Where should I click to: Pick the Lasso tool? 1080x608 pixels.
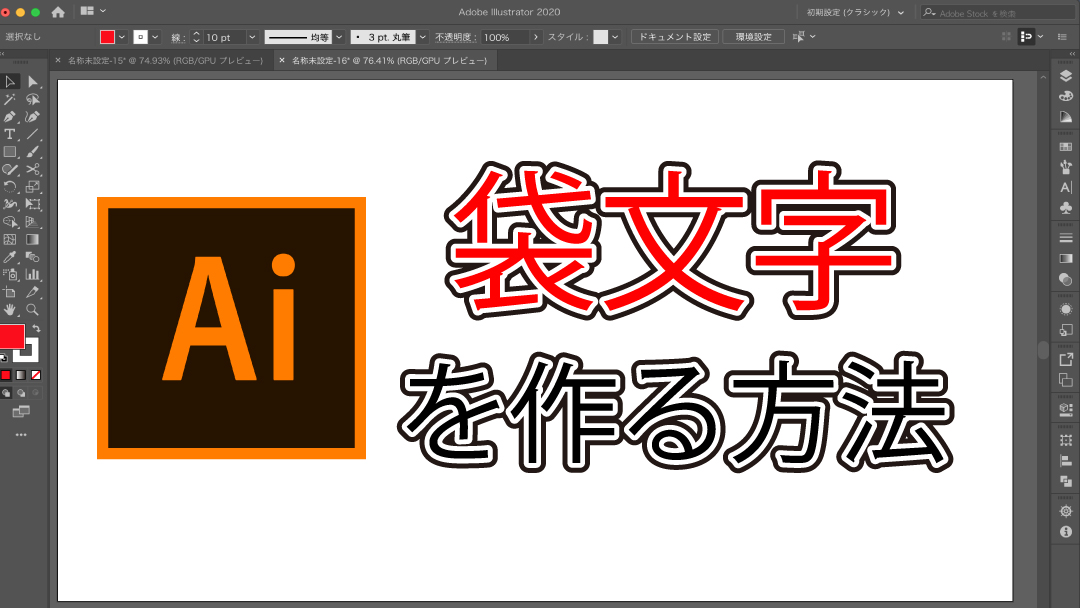pyautogui.click(x=32, y=99)
